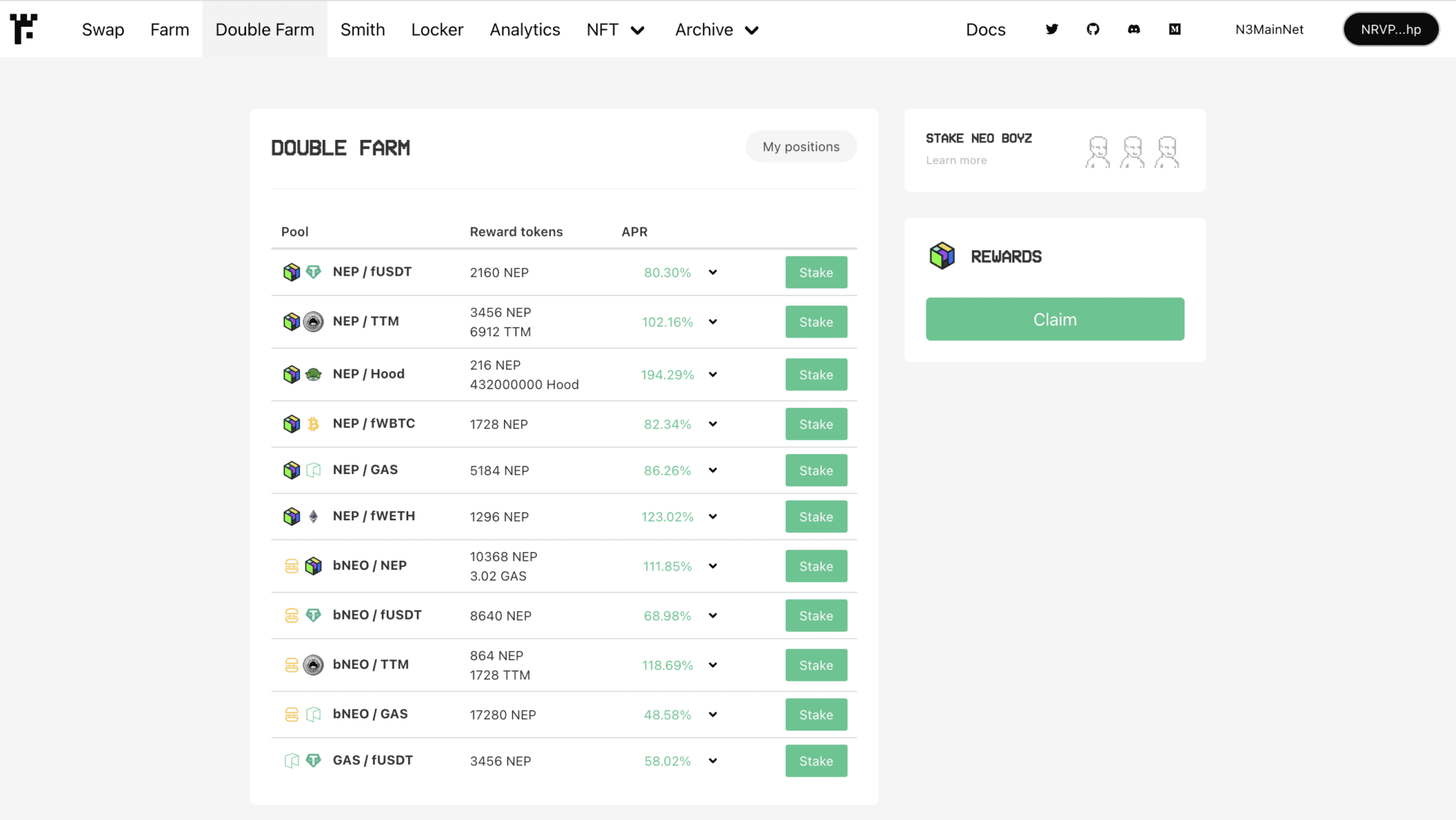Expand the NEP / GAS pool details
The image size is (1456, 820).
tap(712, 470)
